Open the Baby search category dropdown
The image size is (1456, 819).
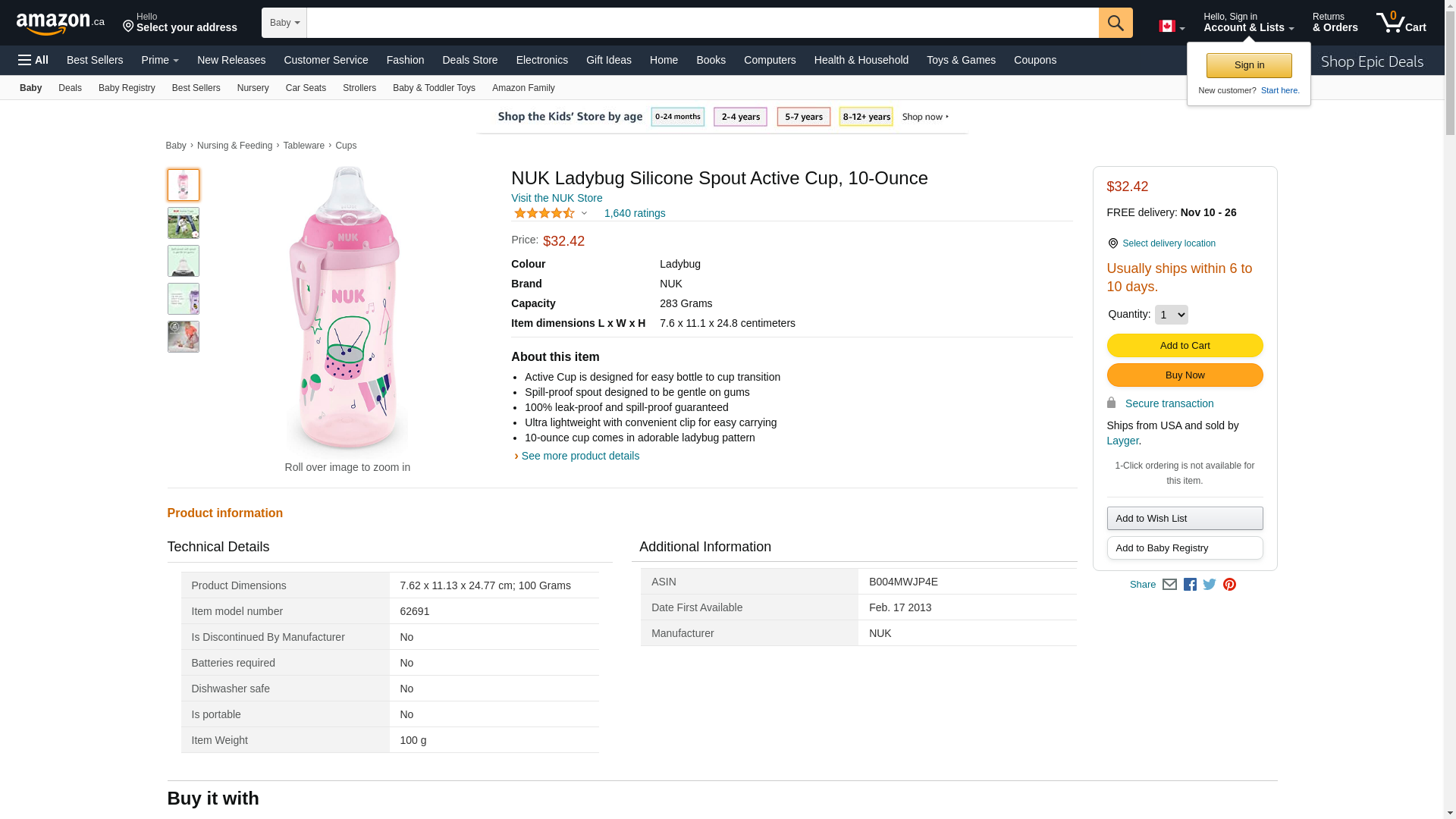tap(284, 23)
